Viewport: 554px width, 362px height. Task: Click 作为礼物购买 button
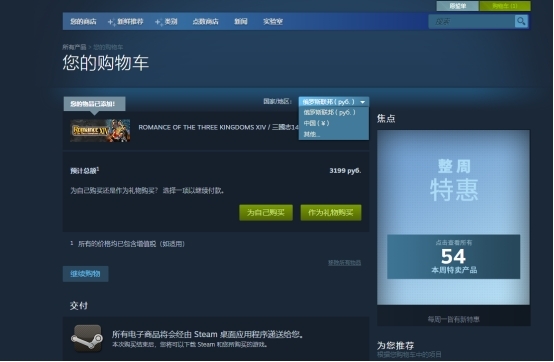pos(331,213)
